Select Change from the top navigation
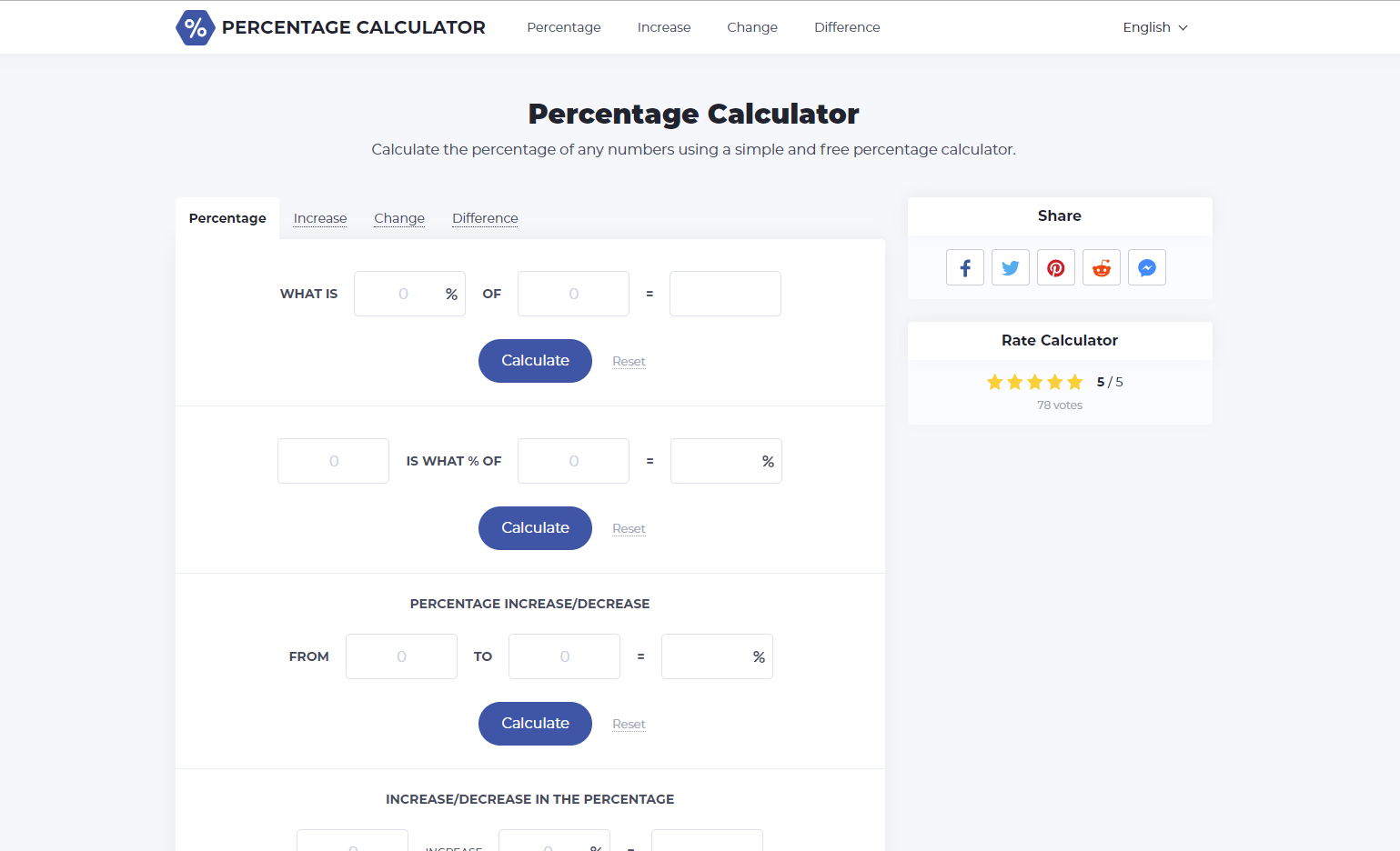The width and height of the screenshot is (1400, 851). click(x=751, y=27)
